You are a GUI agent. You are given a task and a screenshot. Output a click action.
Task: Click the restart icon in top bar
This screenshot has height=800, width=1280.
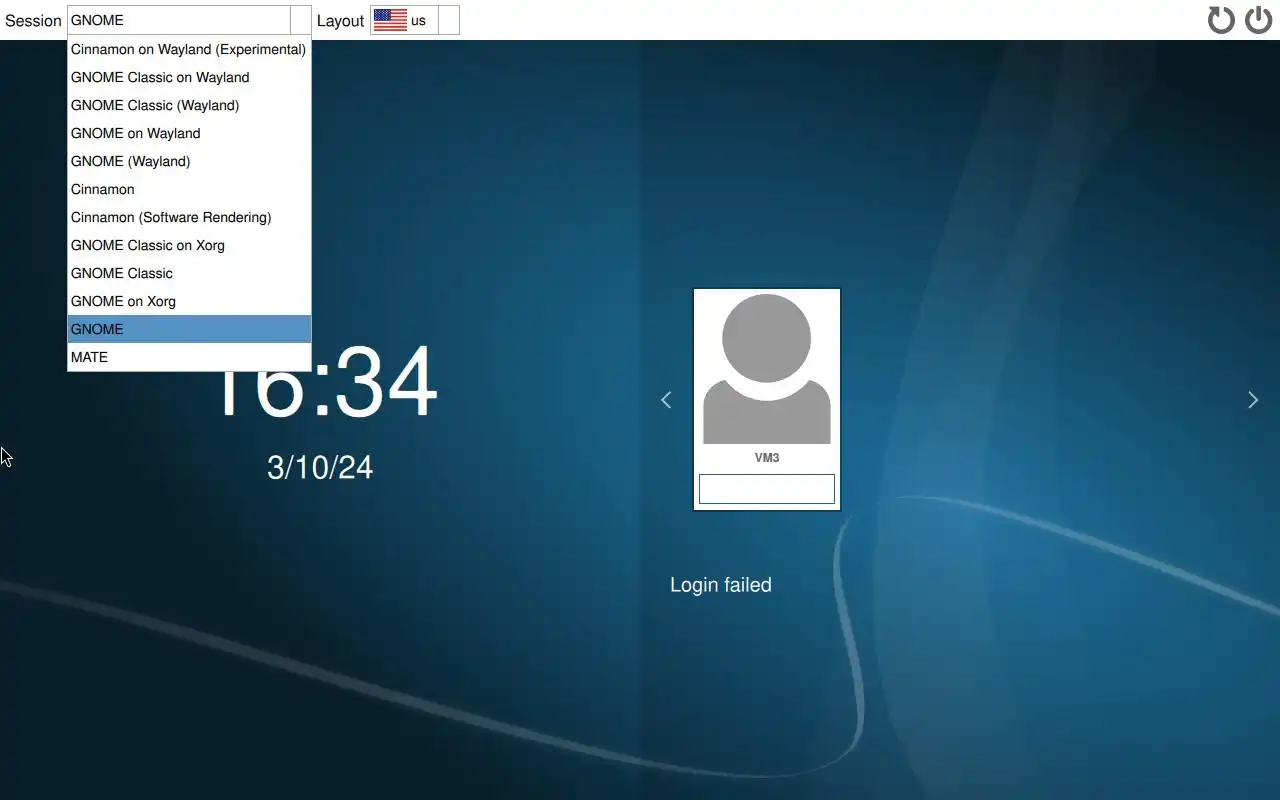1221,20
